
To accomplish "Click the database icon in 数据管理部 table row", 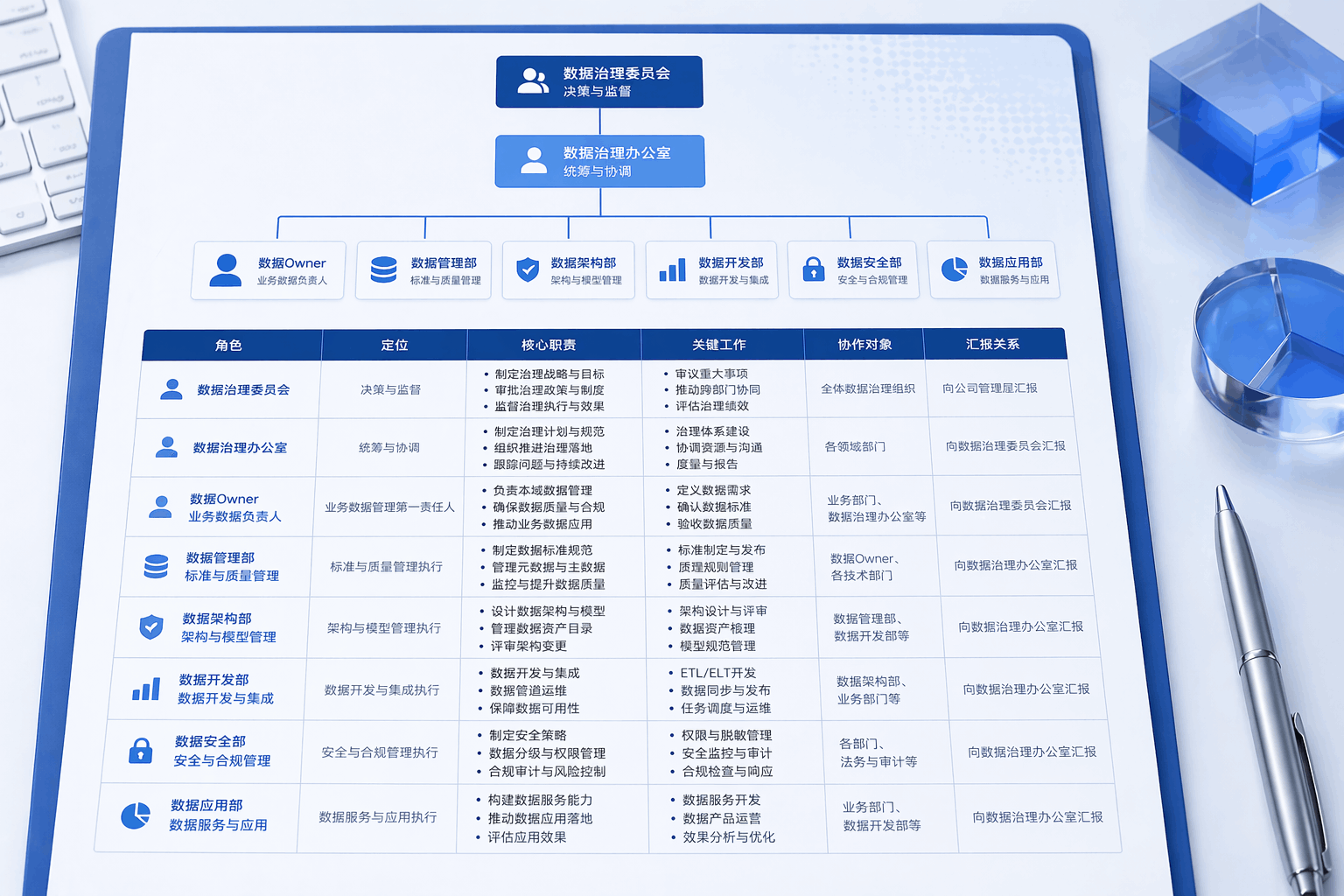I will (157, 567).
